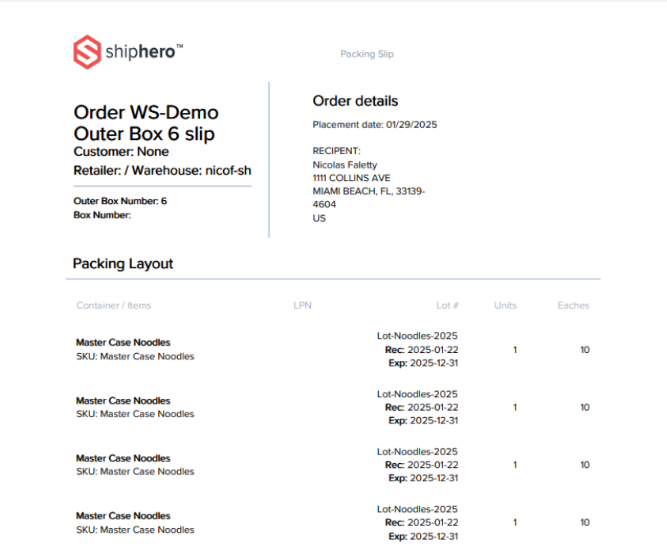The image size is (667, 547).
Task: Click the Packing Layout section heading
Action: coord(123,264)
